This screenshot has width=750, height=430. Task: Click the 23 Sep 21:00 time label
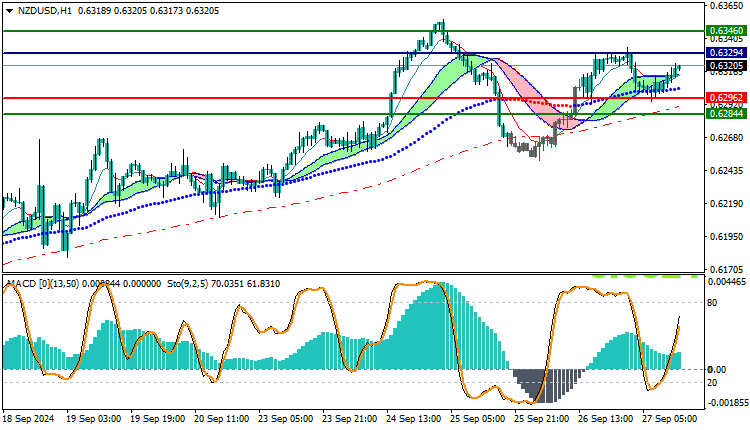point(350,419)
